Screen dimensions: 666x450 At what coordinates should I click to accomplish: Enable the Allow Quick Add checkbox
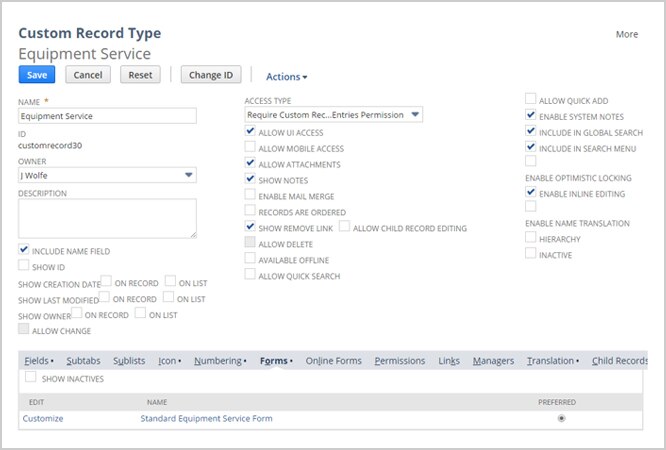pos(531,99)
